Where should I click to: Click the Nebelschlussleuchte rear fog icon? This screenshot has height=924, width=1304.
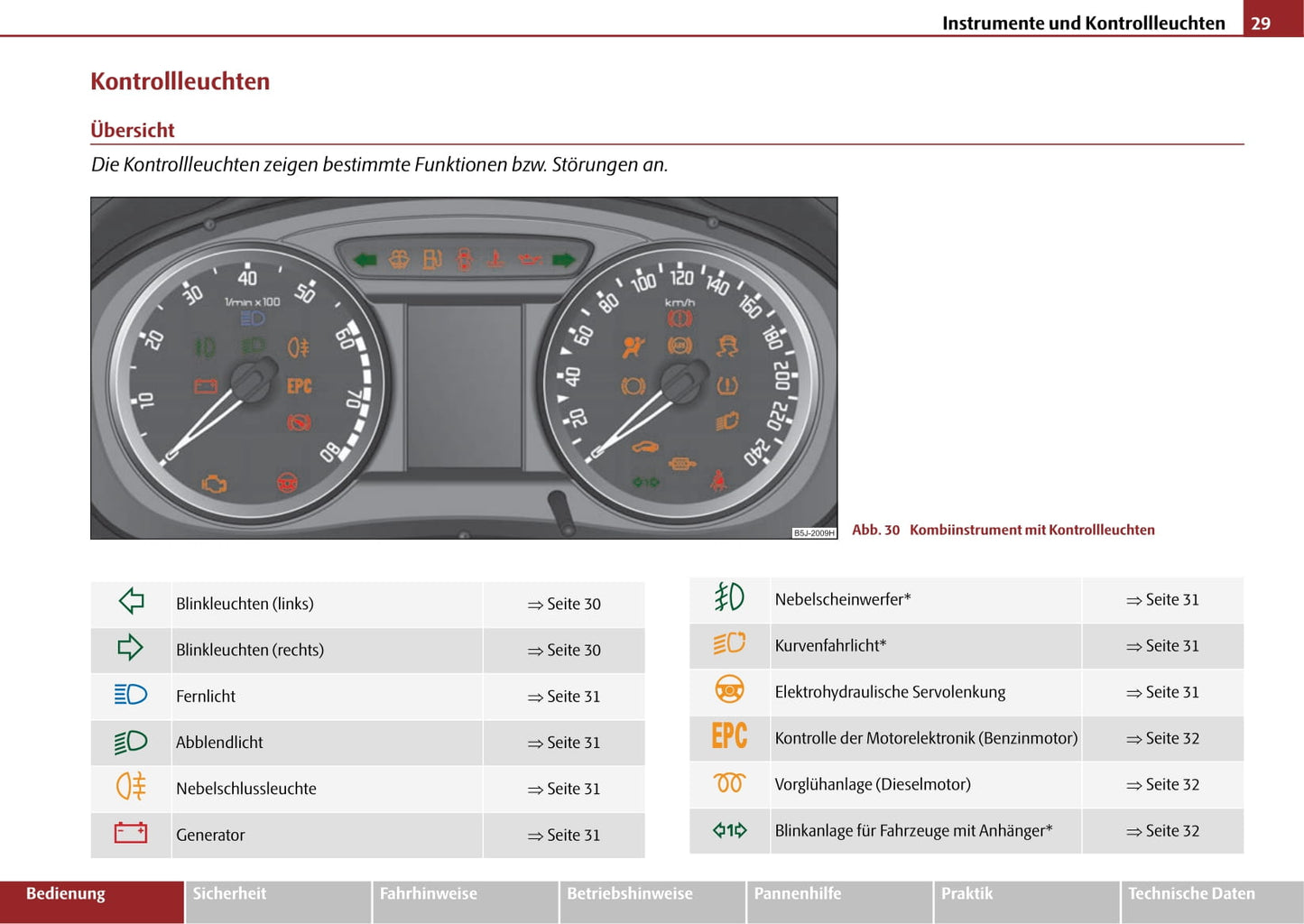pos(131,787)
